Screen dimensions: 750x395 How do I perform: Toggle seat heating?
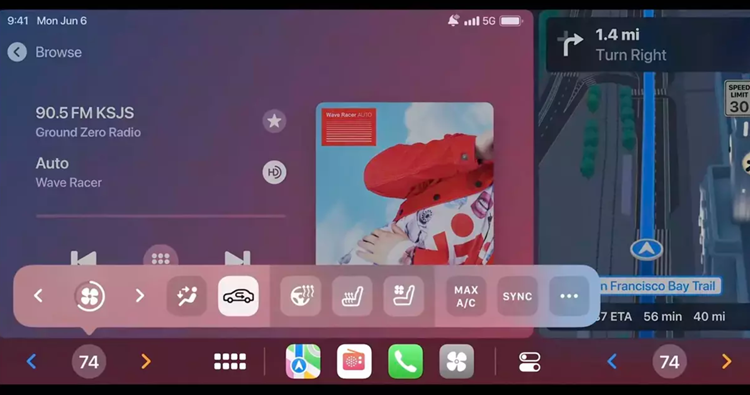[x=352, y=296]
